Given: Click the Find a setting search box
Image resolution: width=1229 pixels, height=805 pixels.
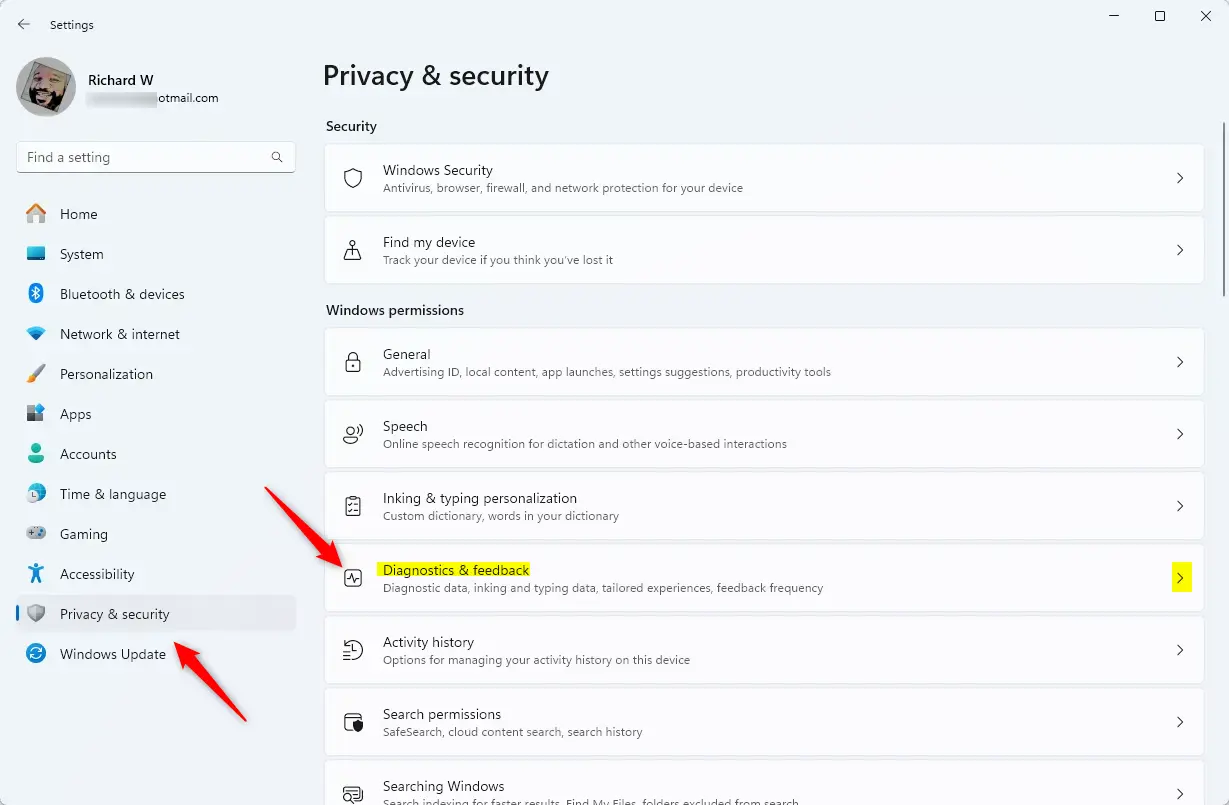Looking at the screenshot, I should 145,157.
